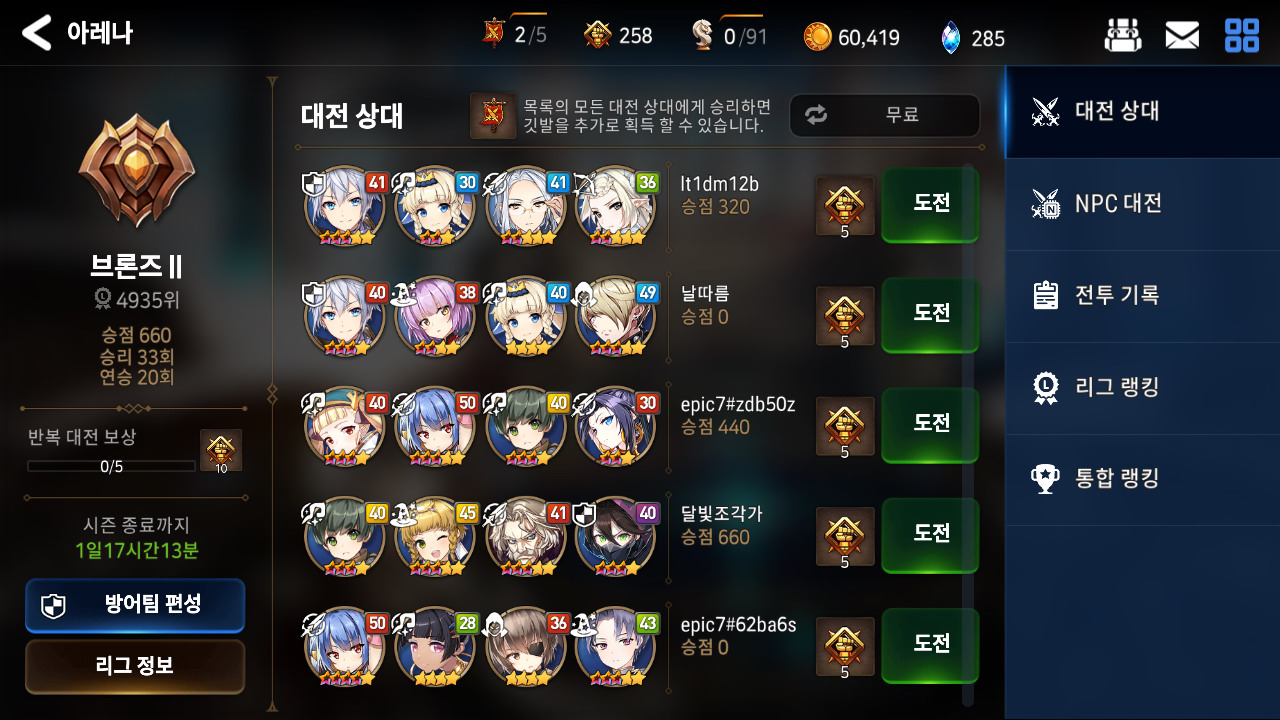The width and height of the screenshot is (1280, 720).
Task: Switch to the NPC 대전 tab
Action: click(x=1143, y=204)
